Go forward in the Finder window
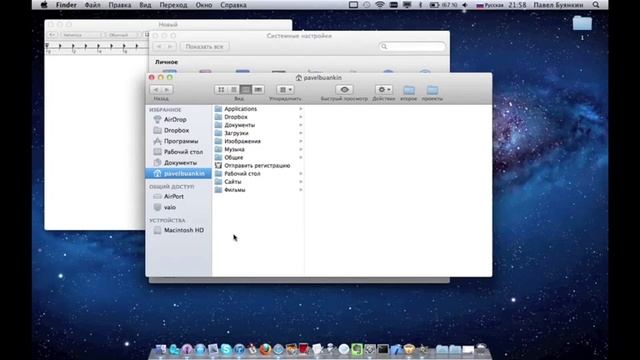The width and height of the screenshot is (640, 360). [x=167, y=90]
